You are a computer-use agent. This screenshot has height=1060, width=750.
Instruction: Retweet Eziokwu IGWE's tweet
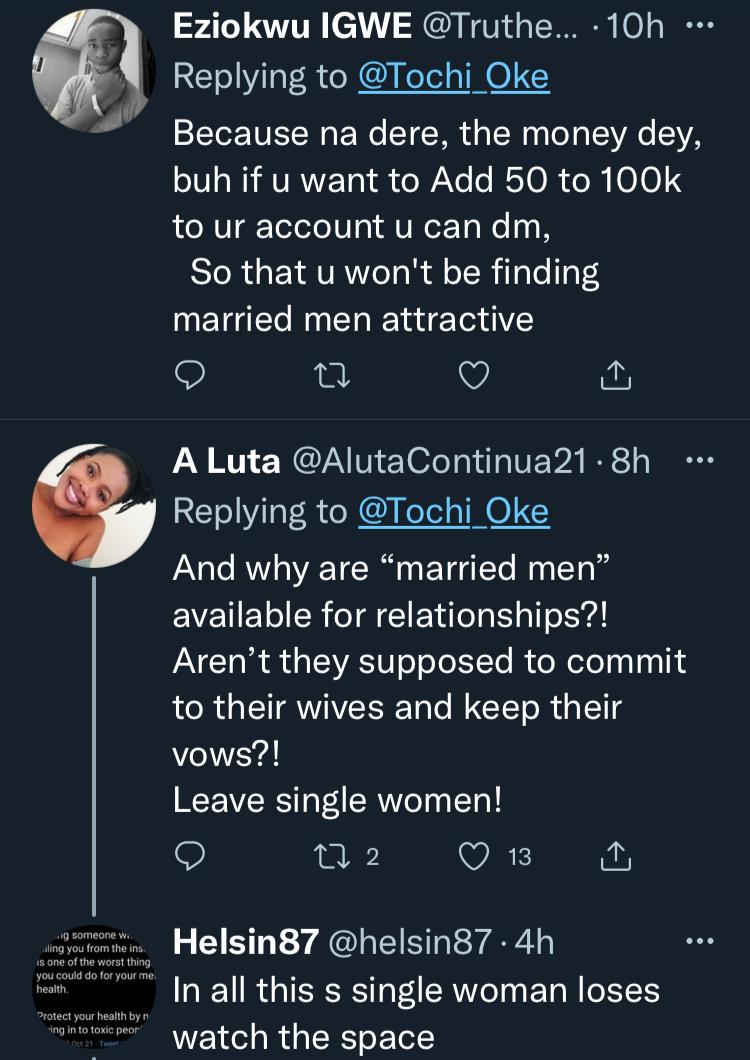pyautogui.click(x=327, y=375)
